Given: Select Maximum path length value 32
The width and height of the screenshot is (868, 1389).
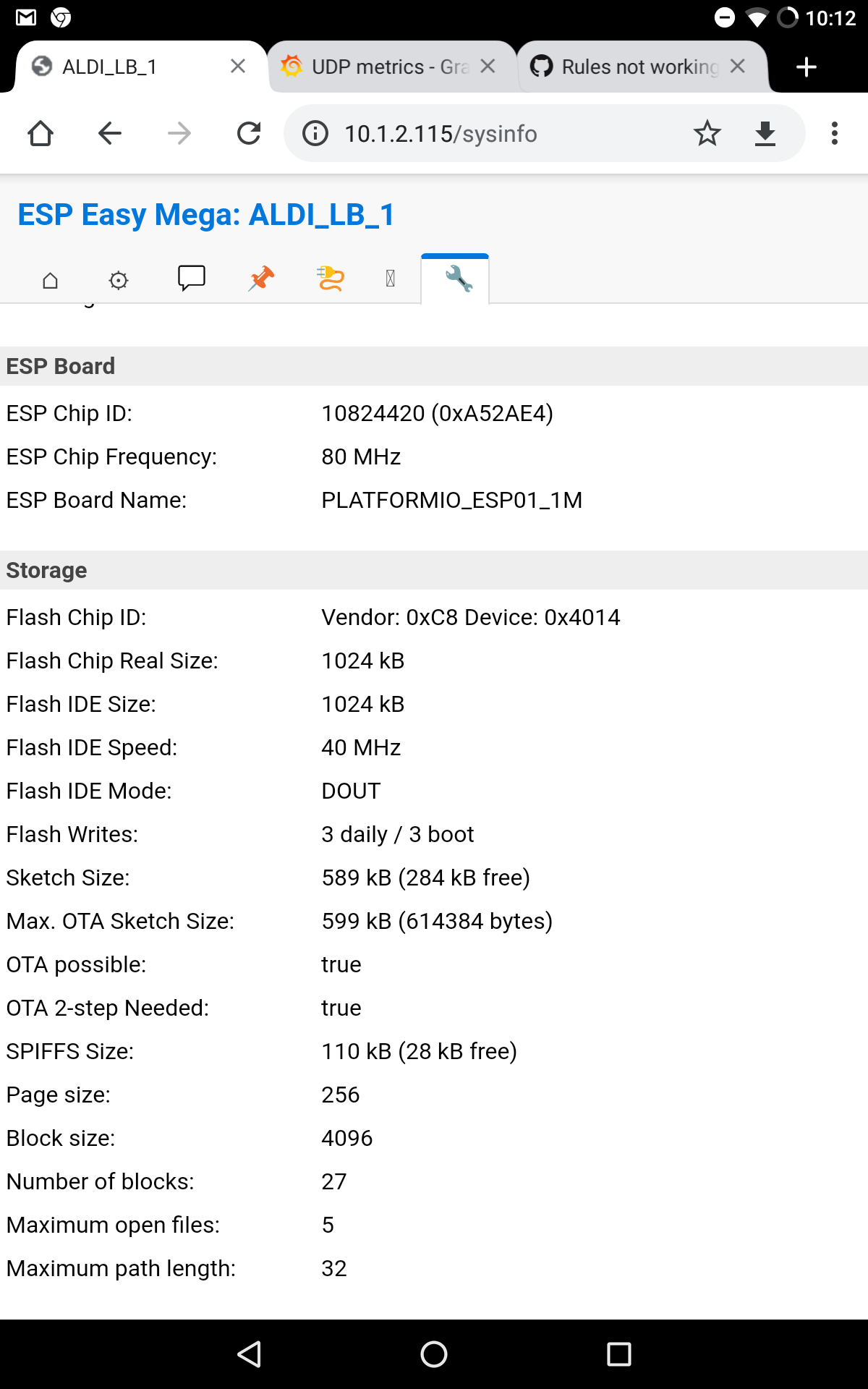Looking at the screenshot, I should coord(333,1268).
